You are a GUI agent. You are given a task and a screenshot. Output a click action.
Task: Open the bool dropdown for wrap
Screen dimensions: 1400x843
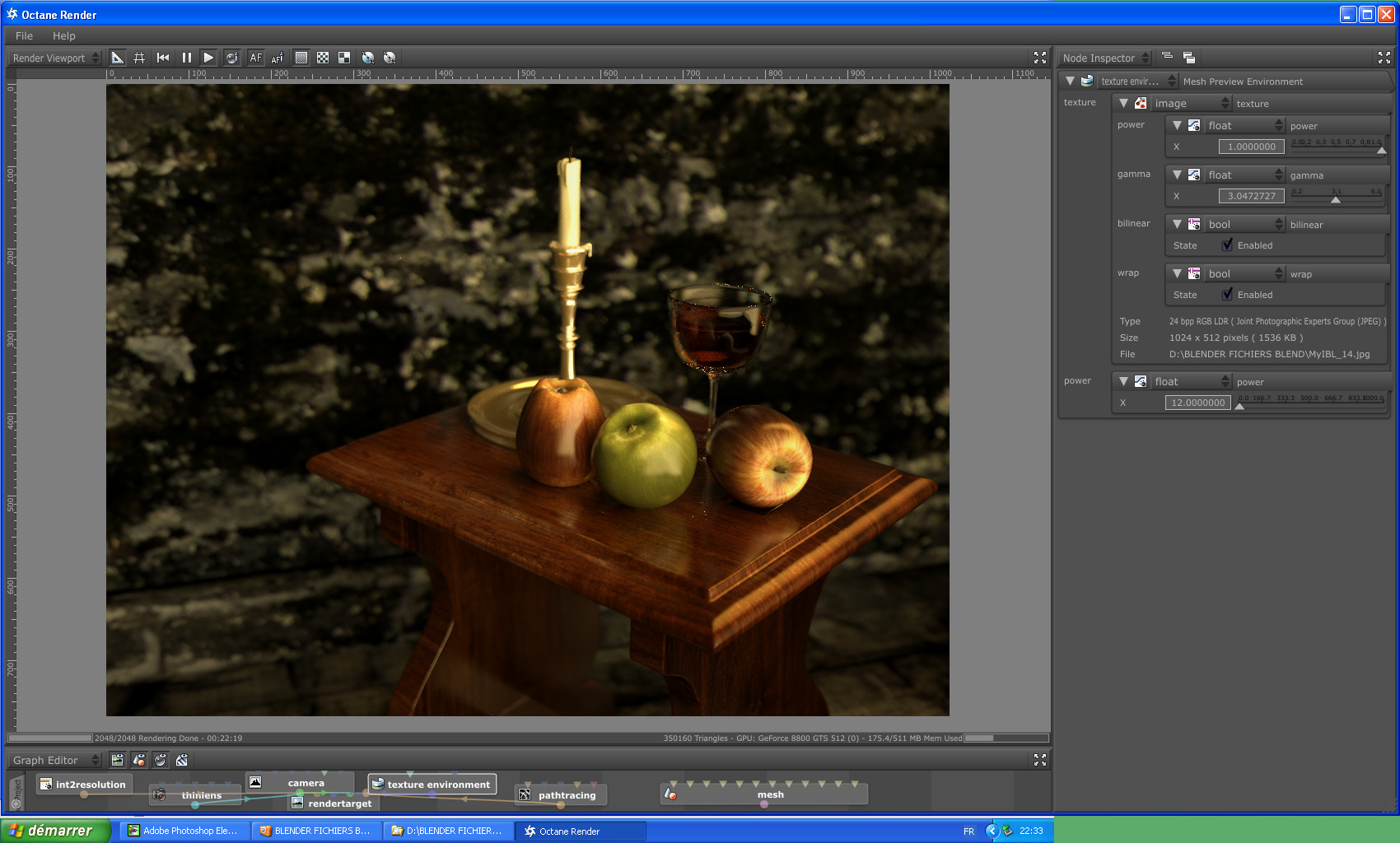[x=1245, y=273]
